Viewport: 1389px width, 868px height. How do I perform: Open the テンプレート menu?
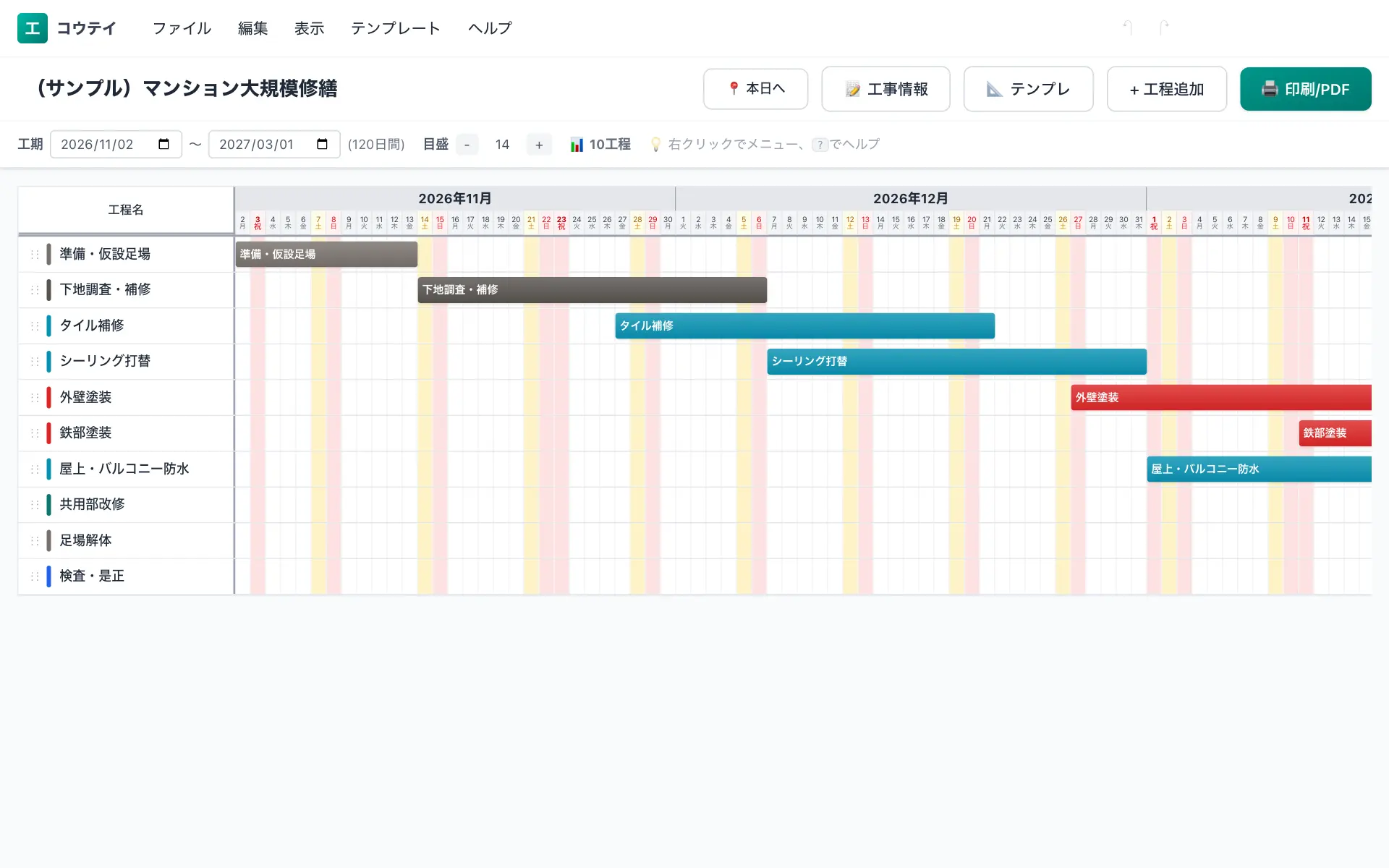point(396,28)
